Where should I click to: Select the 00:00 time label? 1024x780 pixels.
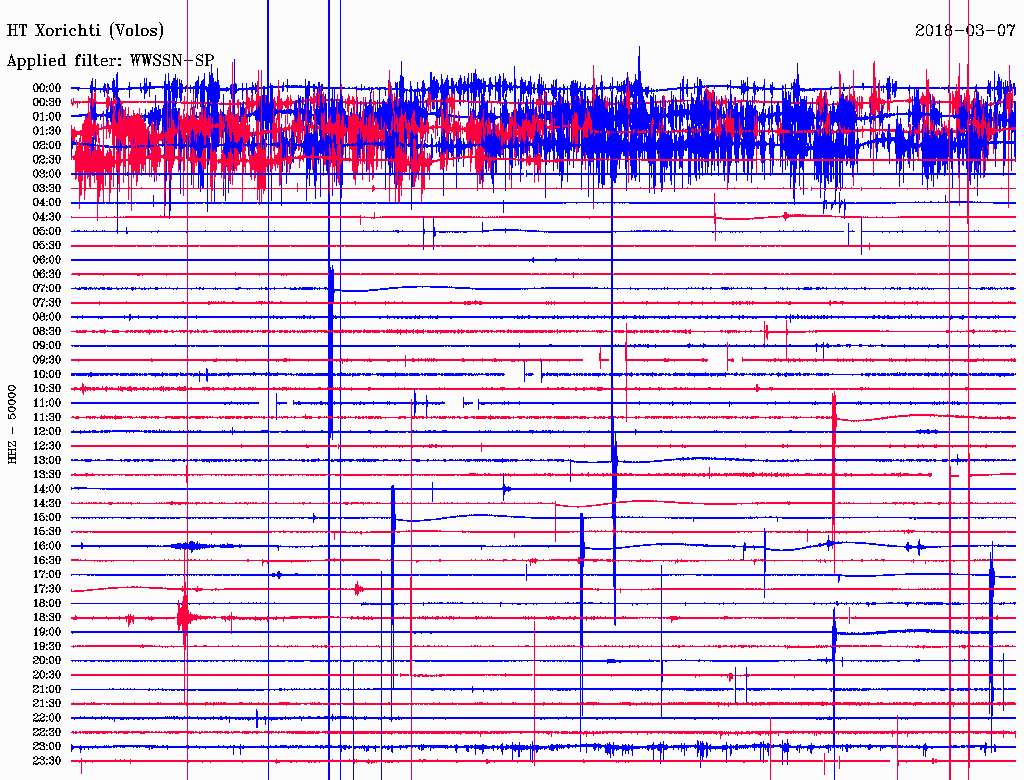pyautogui.click(x=47, y=88)
